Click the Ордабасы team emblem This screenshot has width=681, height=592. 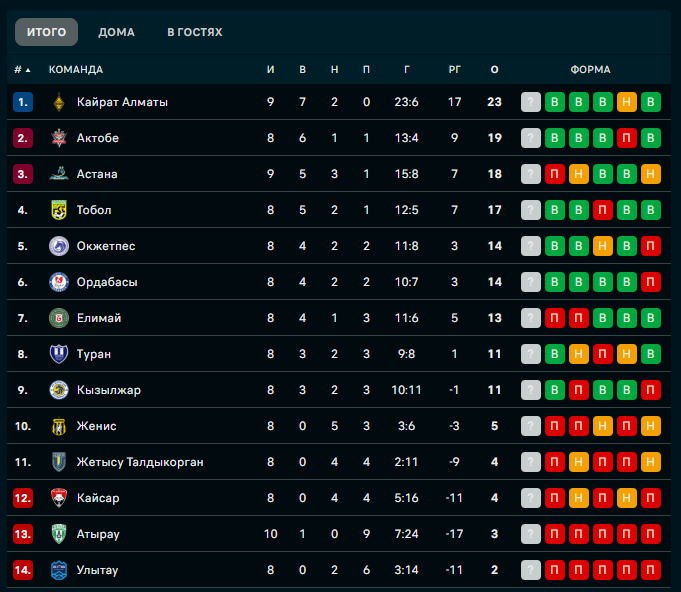click(x=59, y=282)
